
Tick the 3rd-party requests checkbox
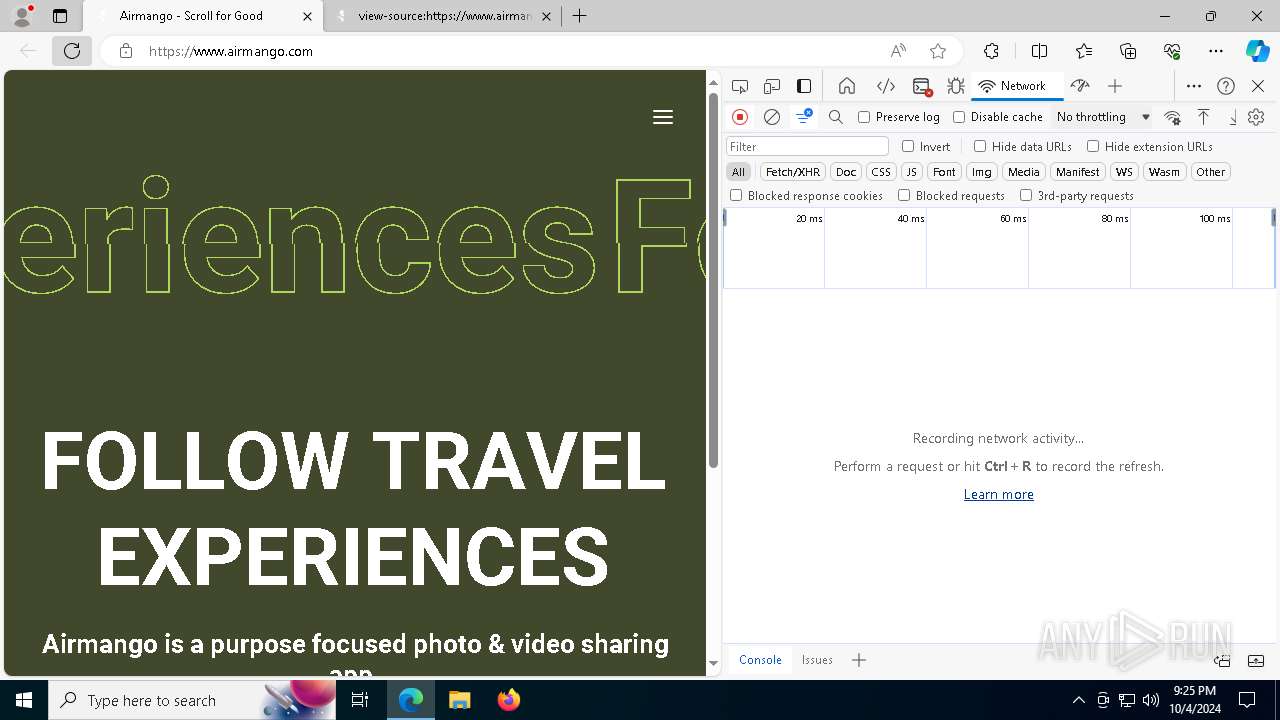(x=1026, y=195)
